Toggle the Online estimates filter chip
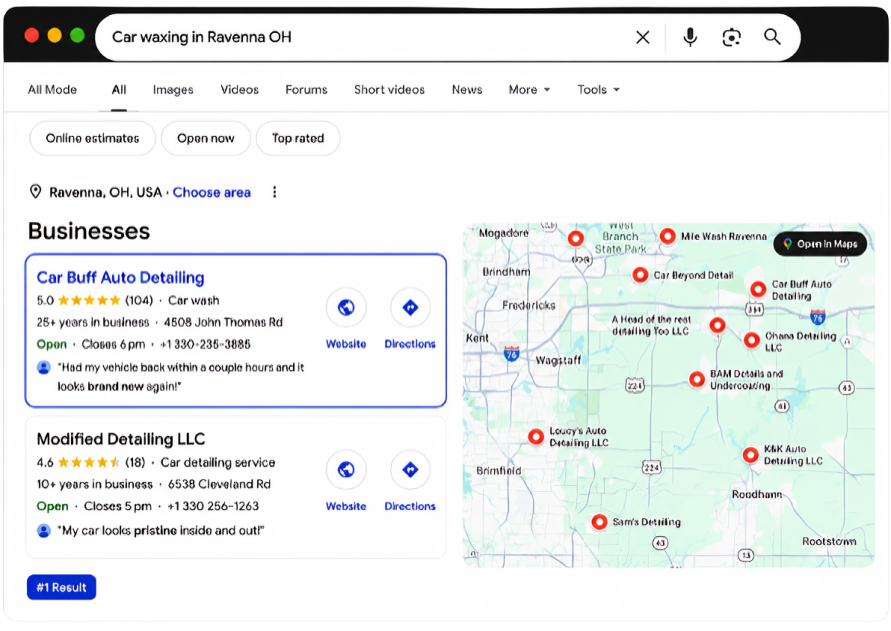This screenshot has width=891, height=631. coord(93,138)
